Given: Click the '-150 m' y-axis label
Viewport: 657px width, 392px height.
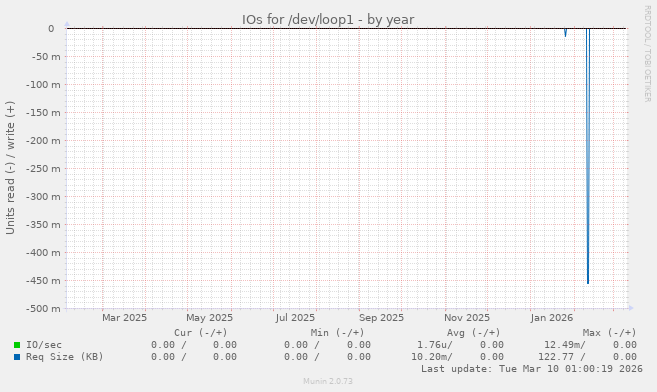Looking at the screenshot, I should [x=43, y=113].
